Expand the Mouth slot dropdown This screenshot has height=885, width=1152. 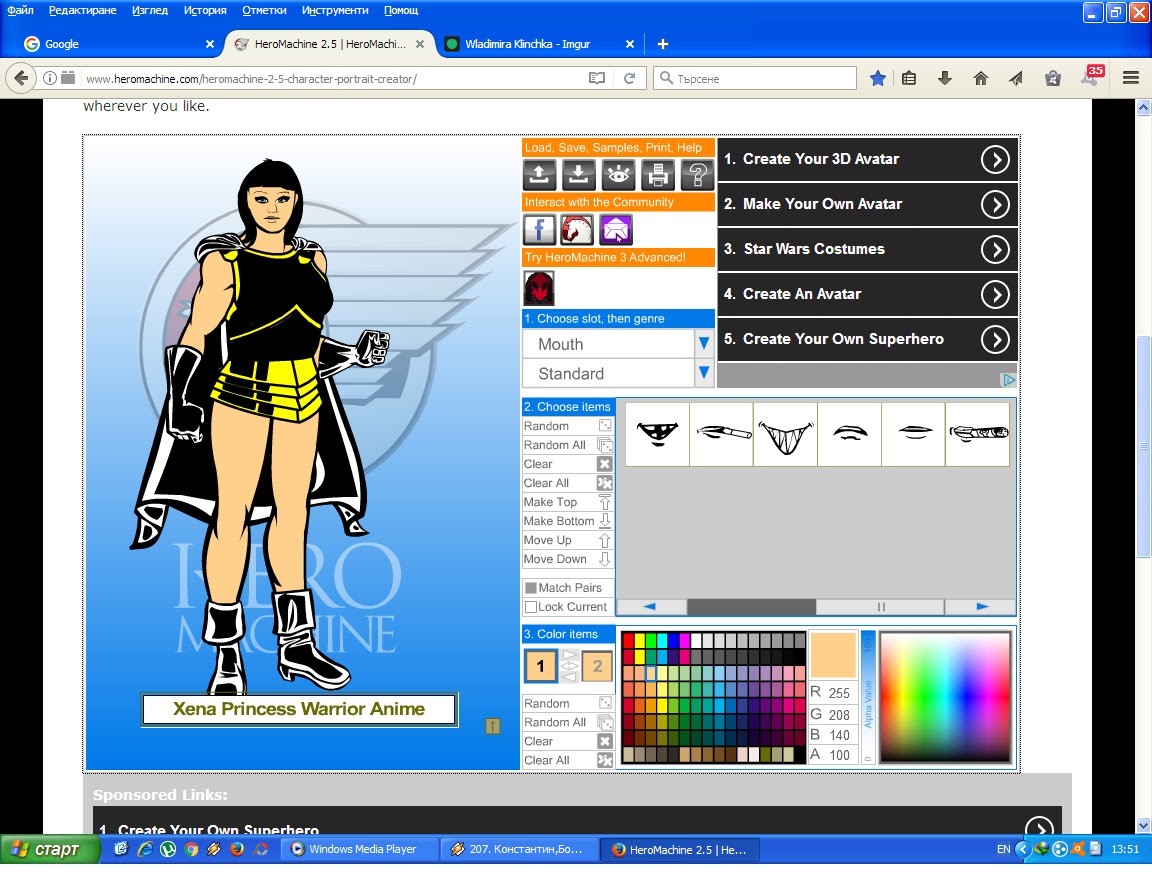tap(703, 344)
